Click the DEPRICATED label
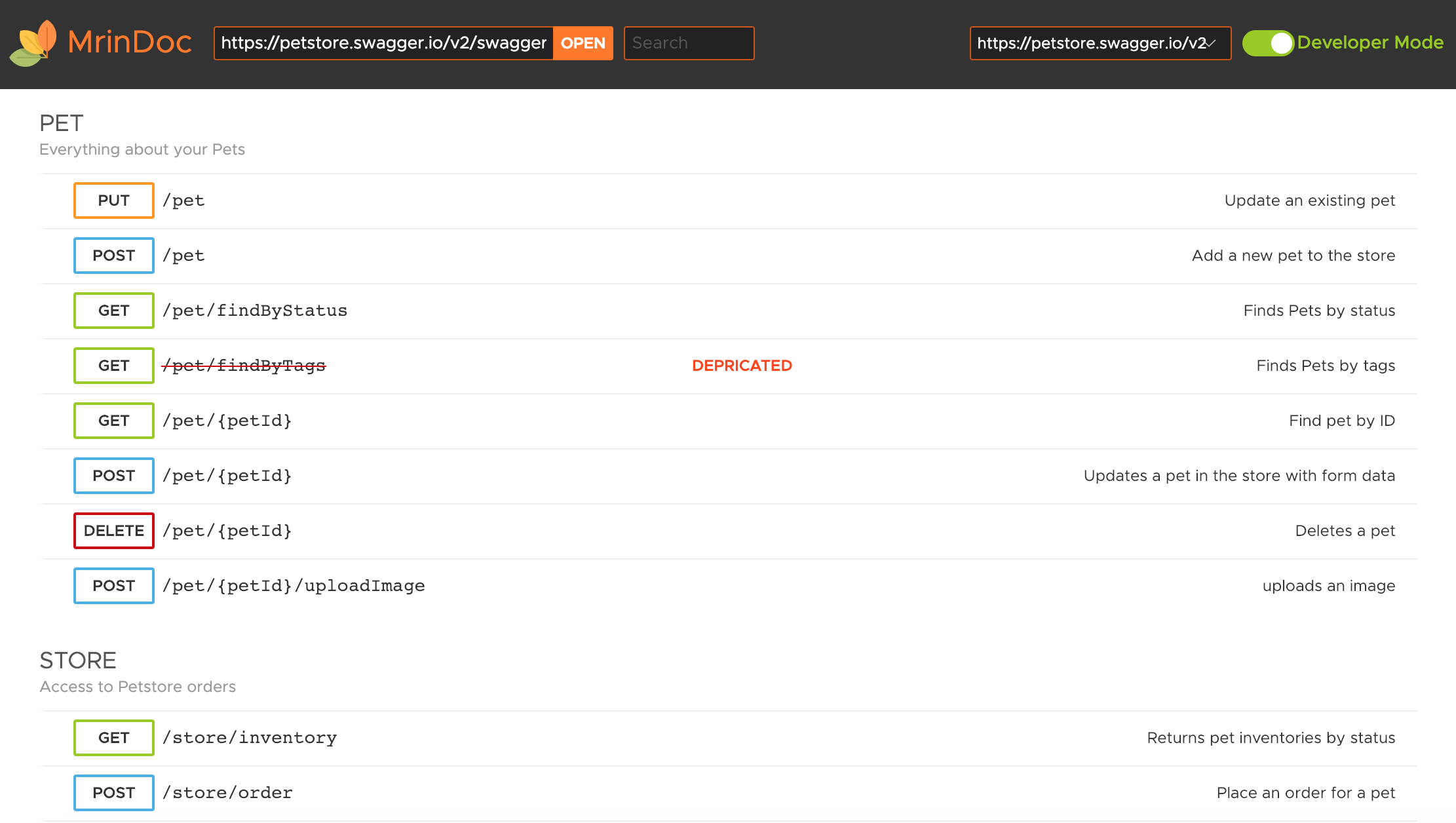Image resolution: width=1456 pixels, height=823 pixels. tap(742, 366)
